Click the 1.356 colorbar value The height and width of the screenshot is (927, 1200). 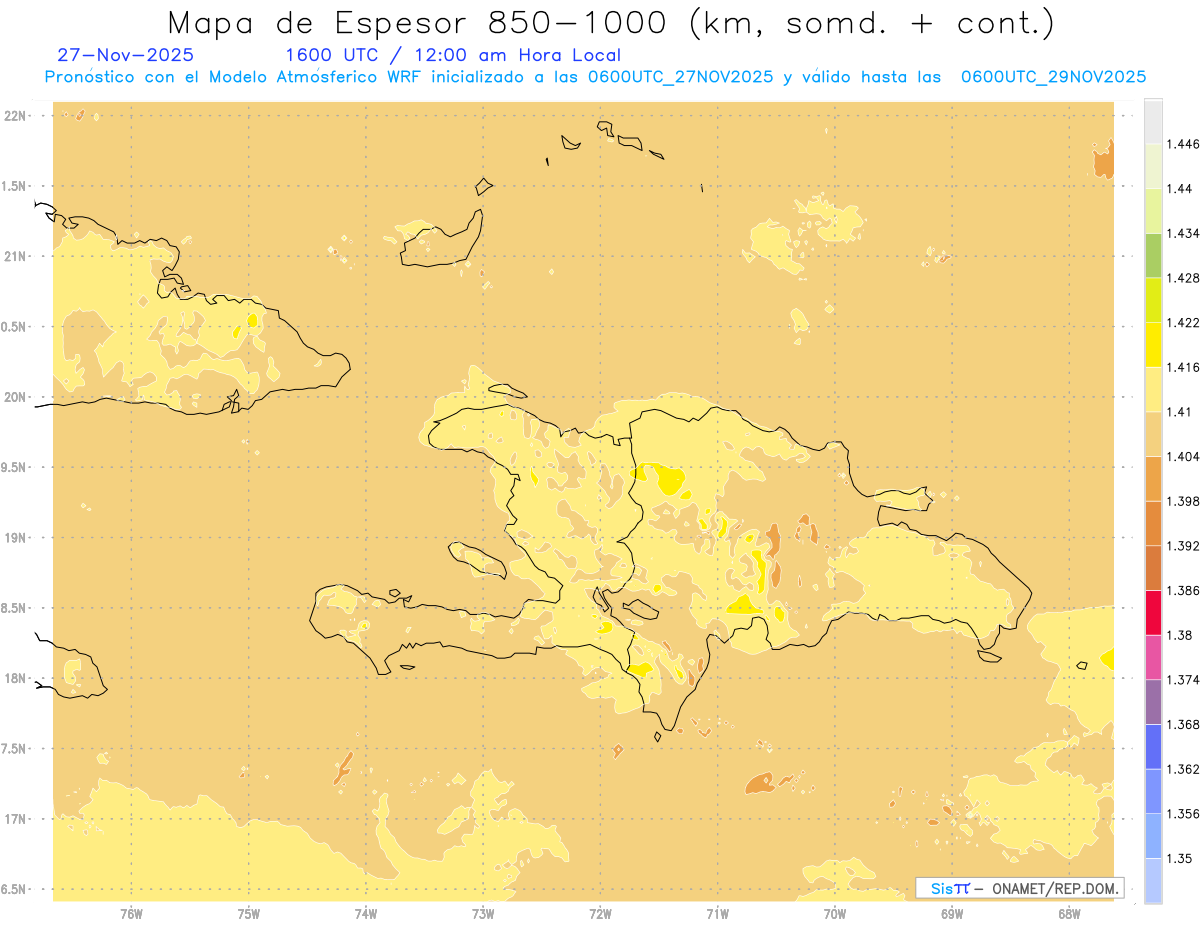(1182, 814)
